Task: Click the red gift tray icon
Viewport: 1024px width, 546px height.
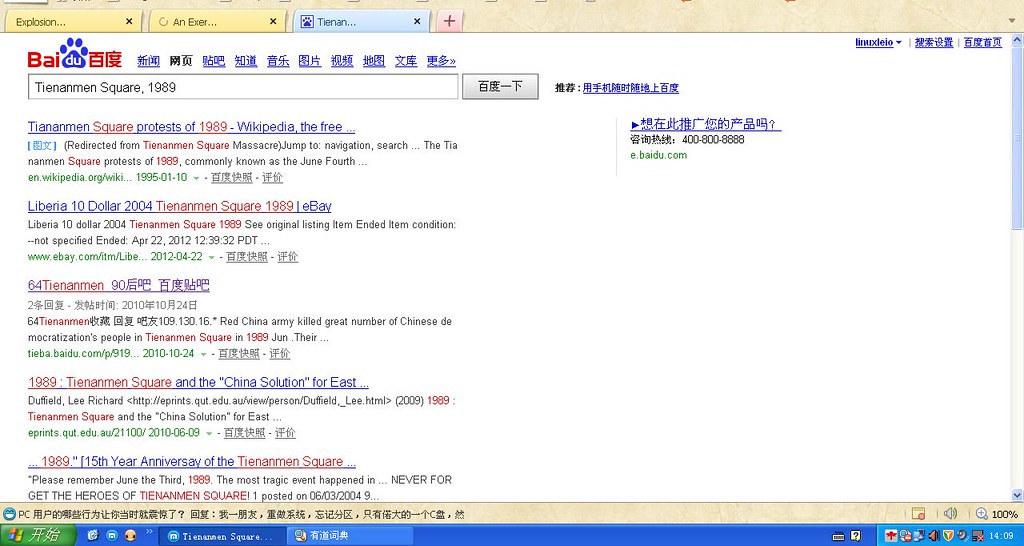Action: [x=892, y=536]
